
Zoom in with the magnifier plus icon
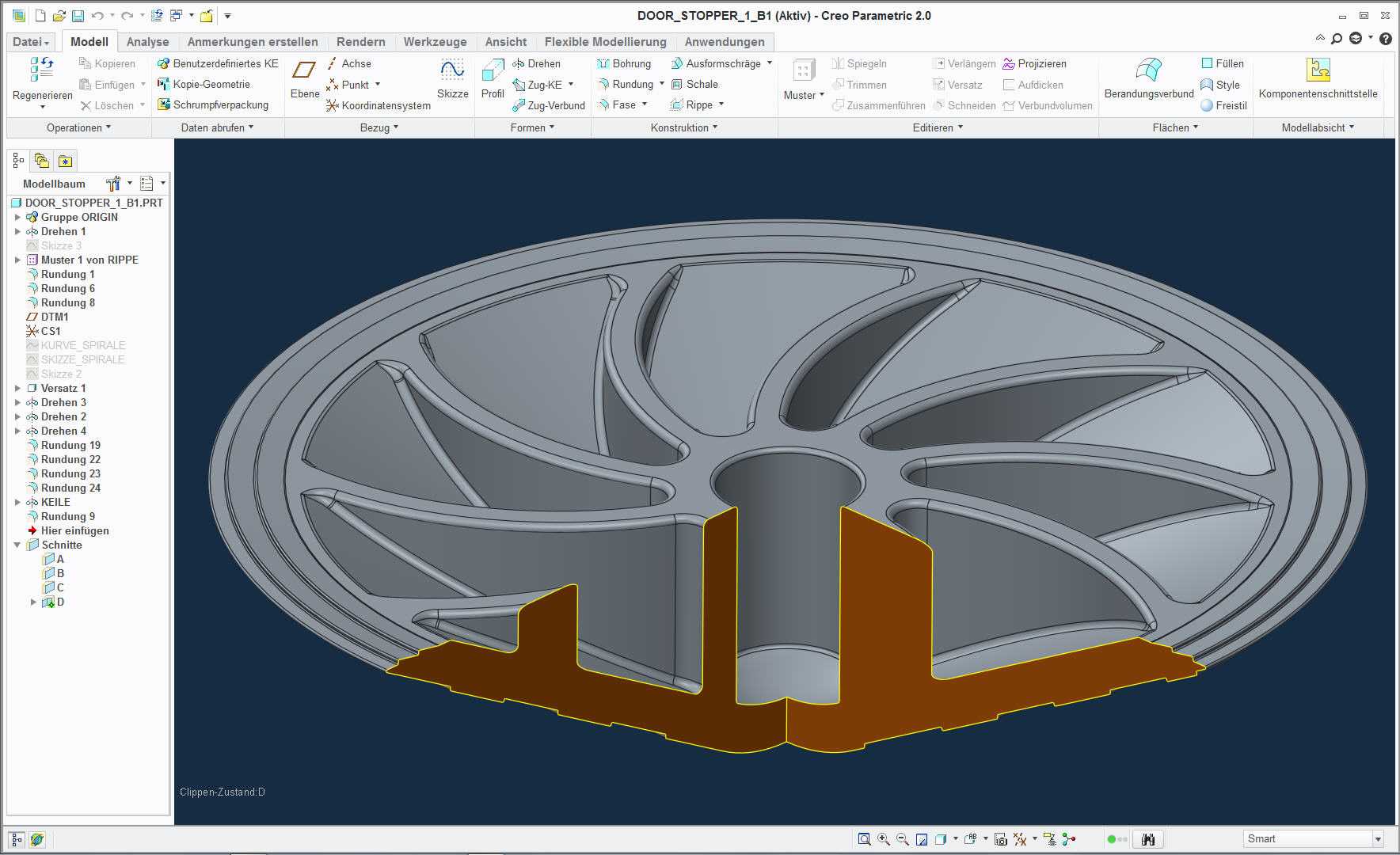(884, 839)
